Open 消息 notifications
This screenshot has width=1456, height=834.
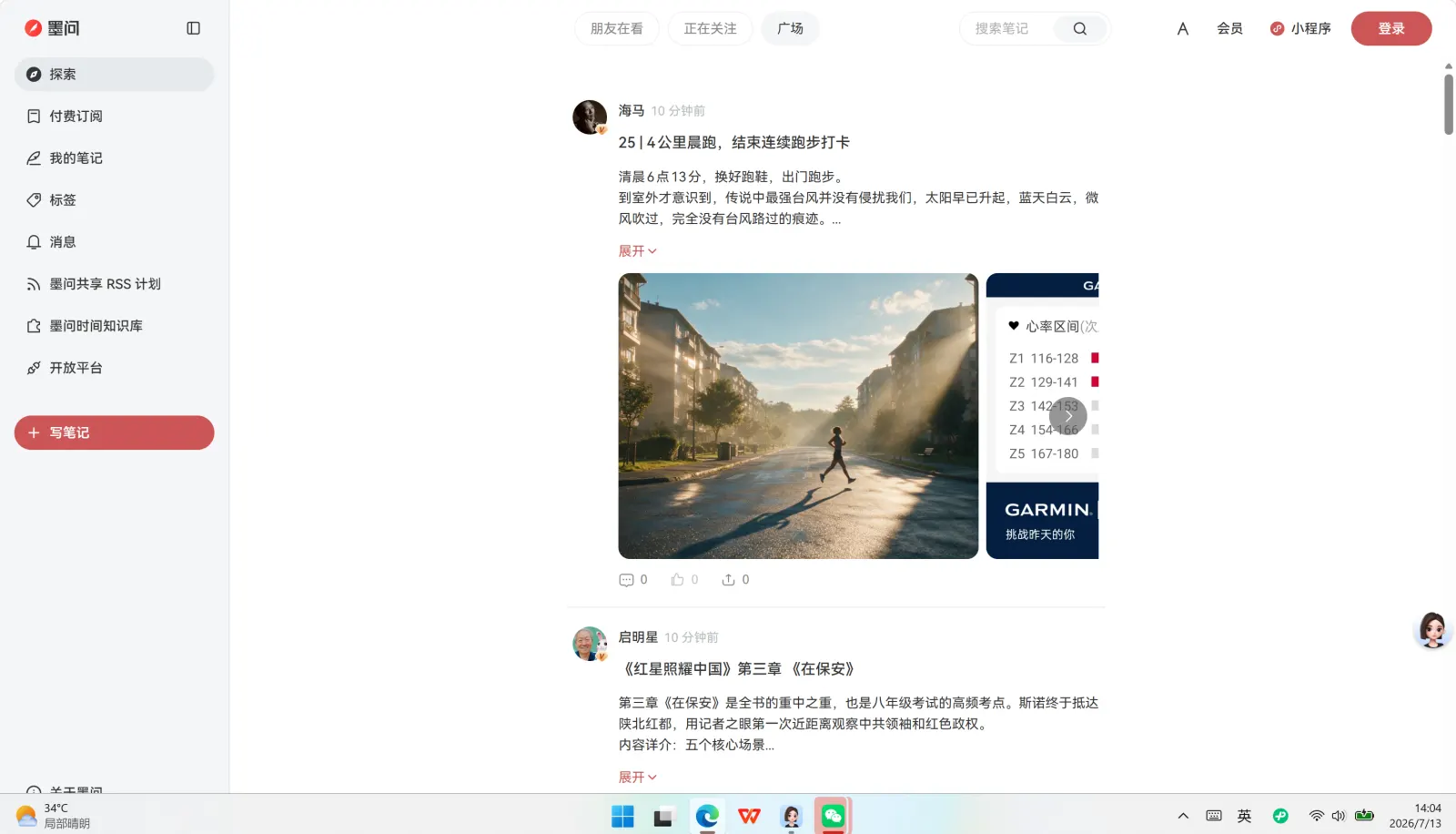point(114,242)
